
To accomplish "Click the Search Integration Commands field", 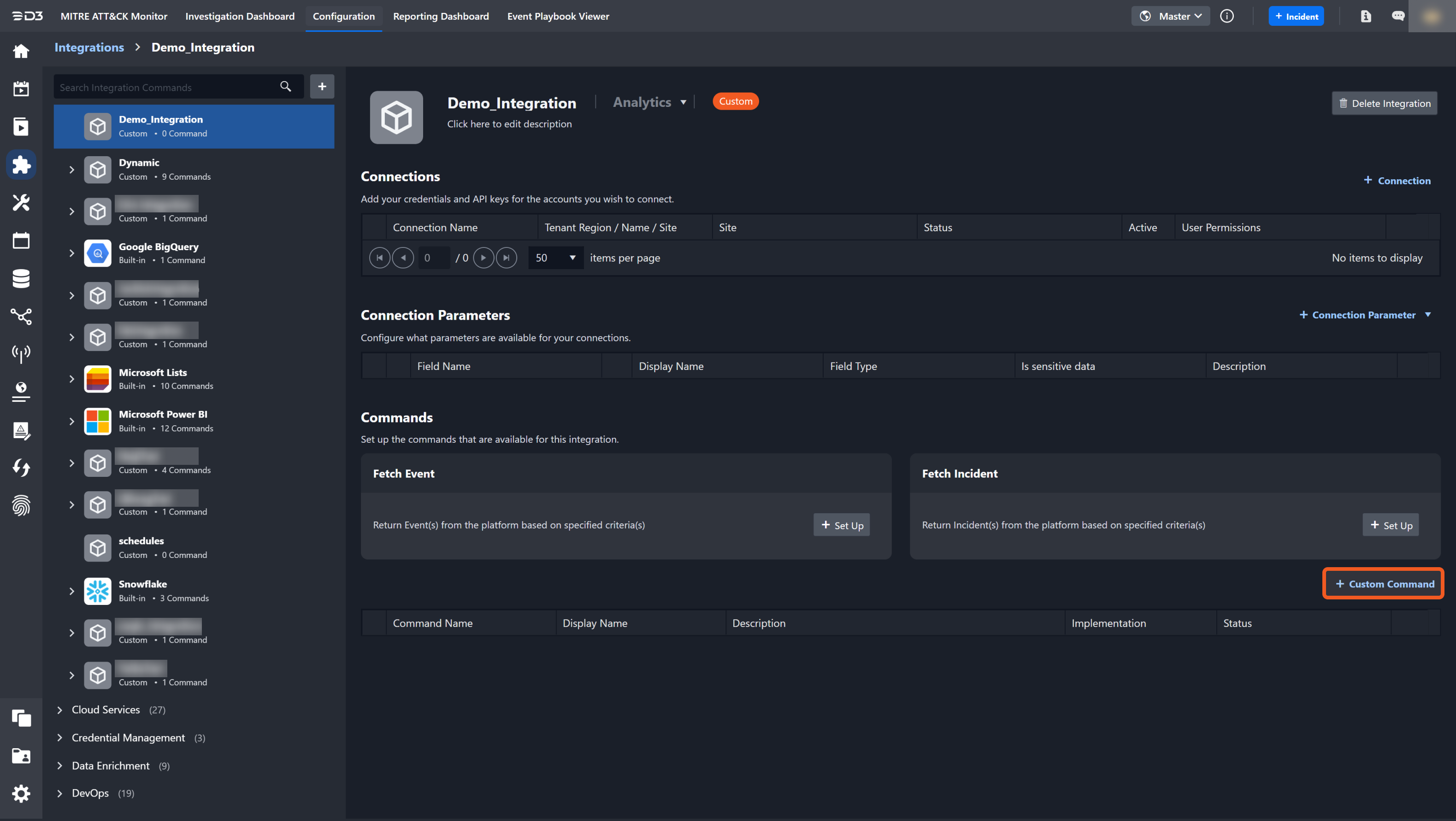I will pyautogui.click(x=164, y=87).
